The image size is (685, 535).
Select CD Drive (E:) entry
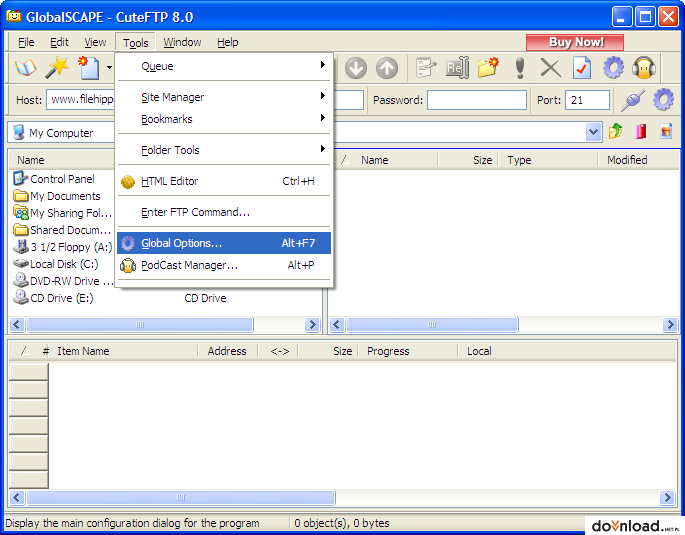[53, 298]
